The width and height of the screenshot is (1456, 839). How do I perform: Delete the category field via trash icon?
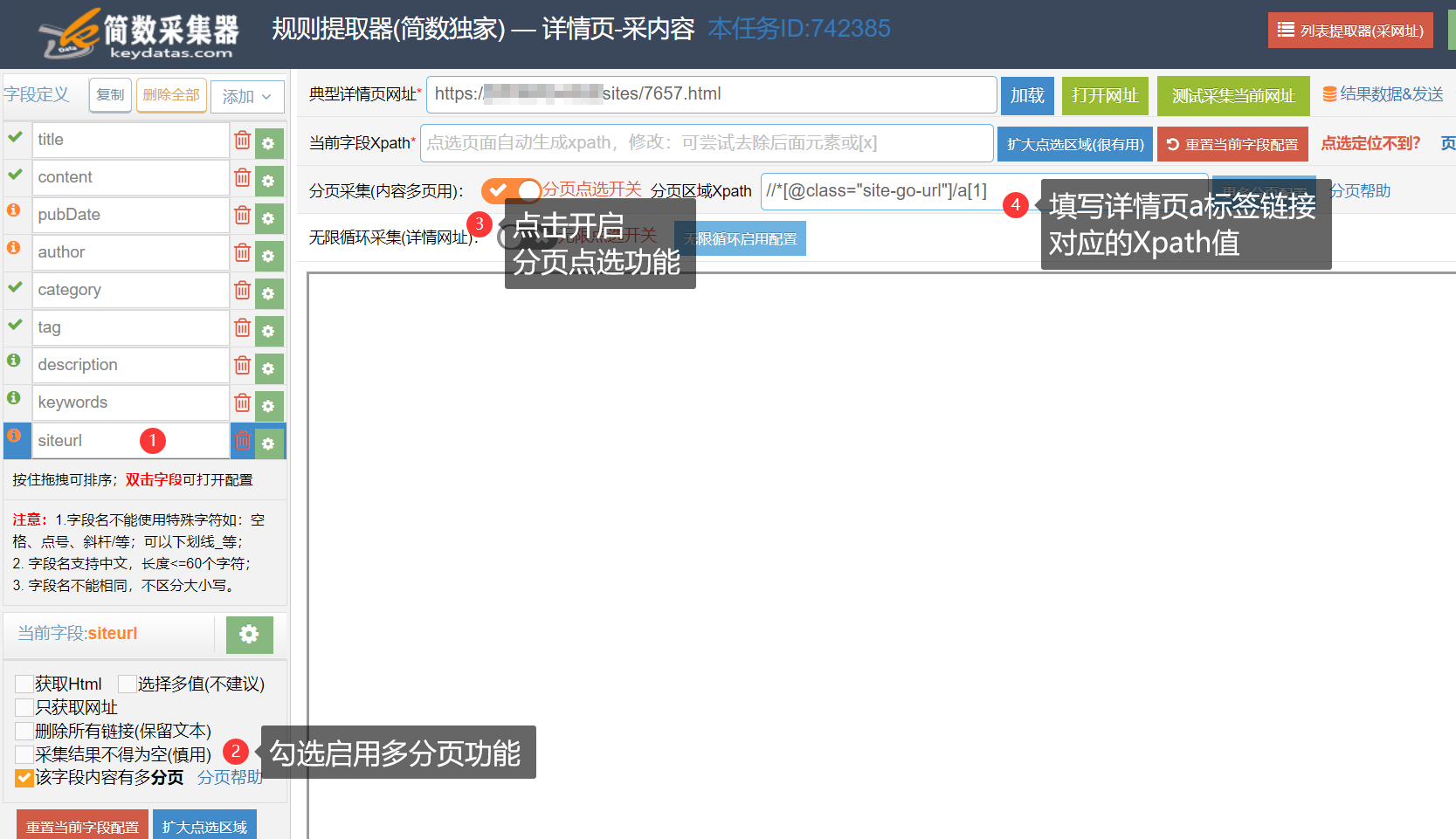(x=243, y=290)
